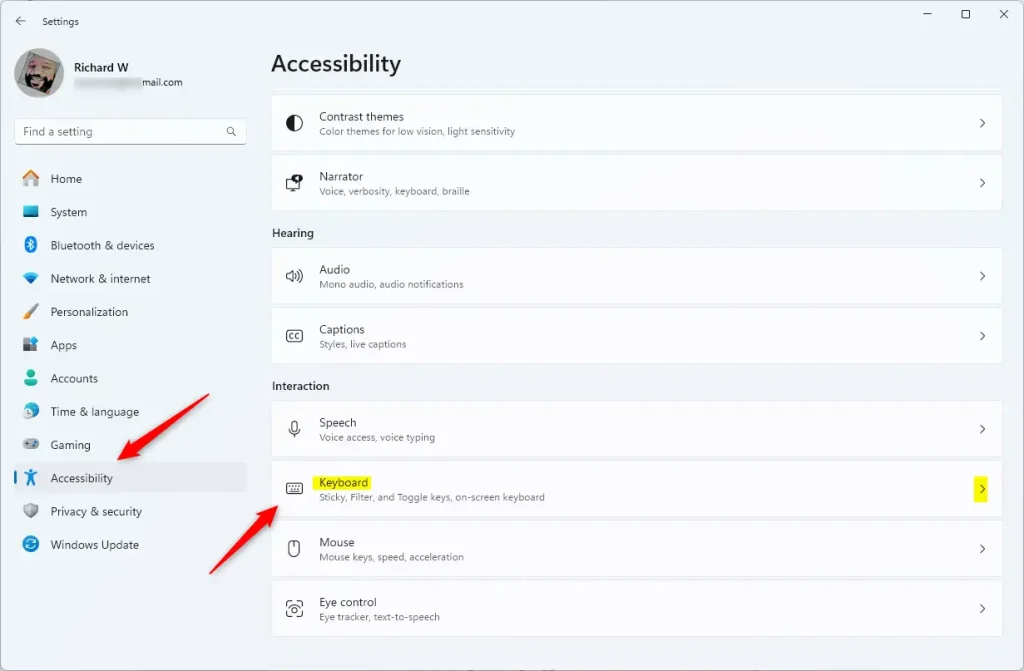Open Privacy & security section
The height and width of the screenshot is (671, 1024).
click(96, 511)
